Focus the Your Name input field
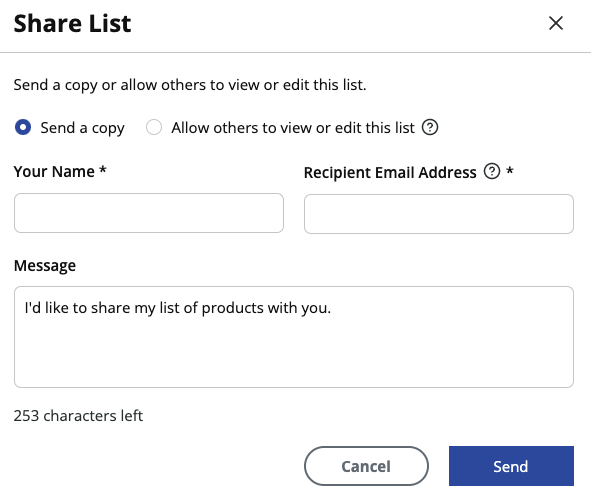 (149, 213)
